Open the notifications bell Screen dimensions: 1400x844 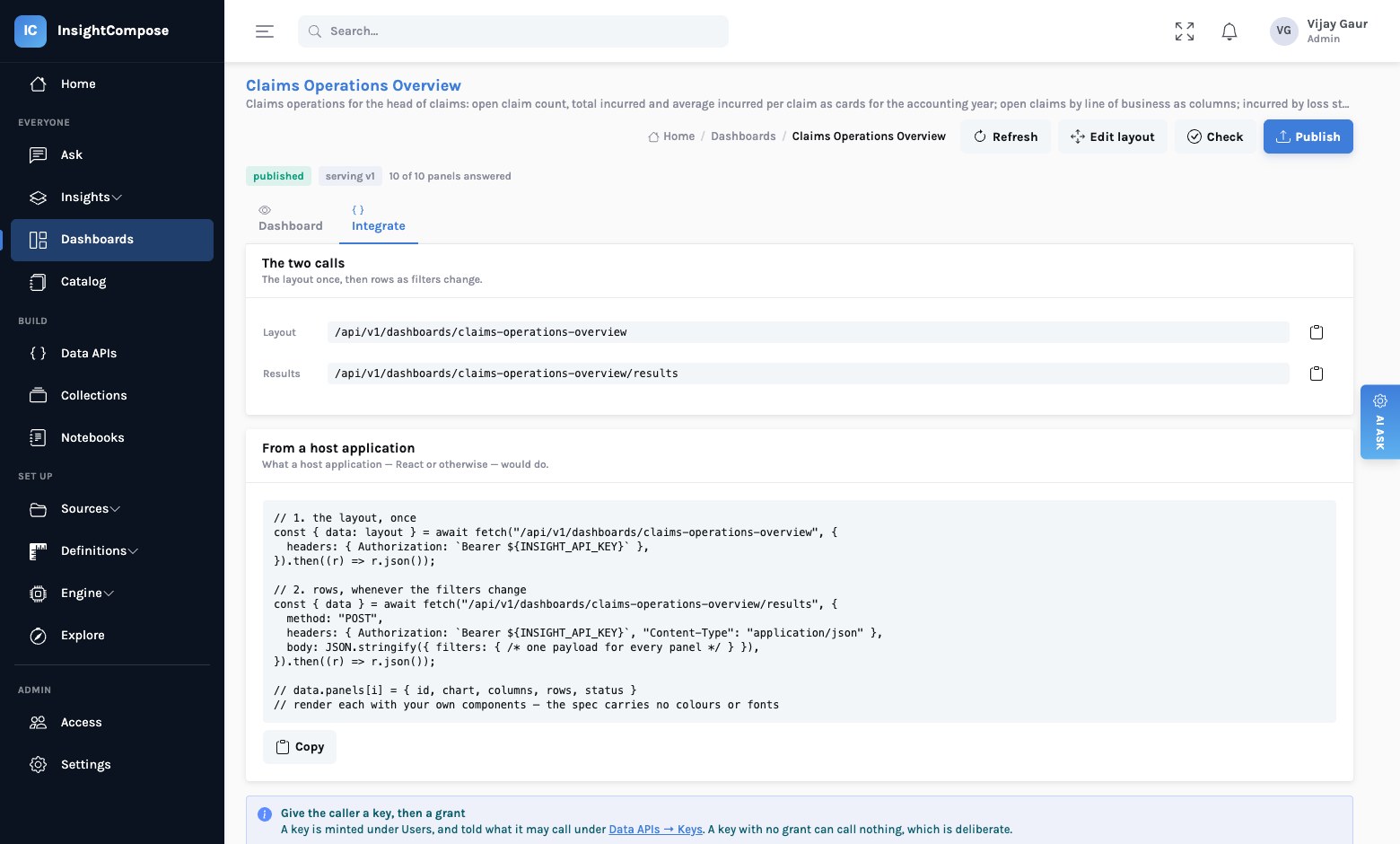coord(1229,31)
